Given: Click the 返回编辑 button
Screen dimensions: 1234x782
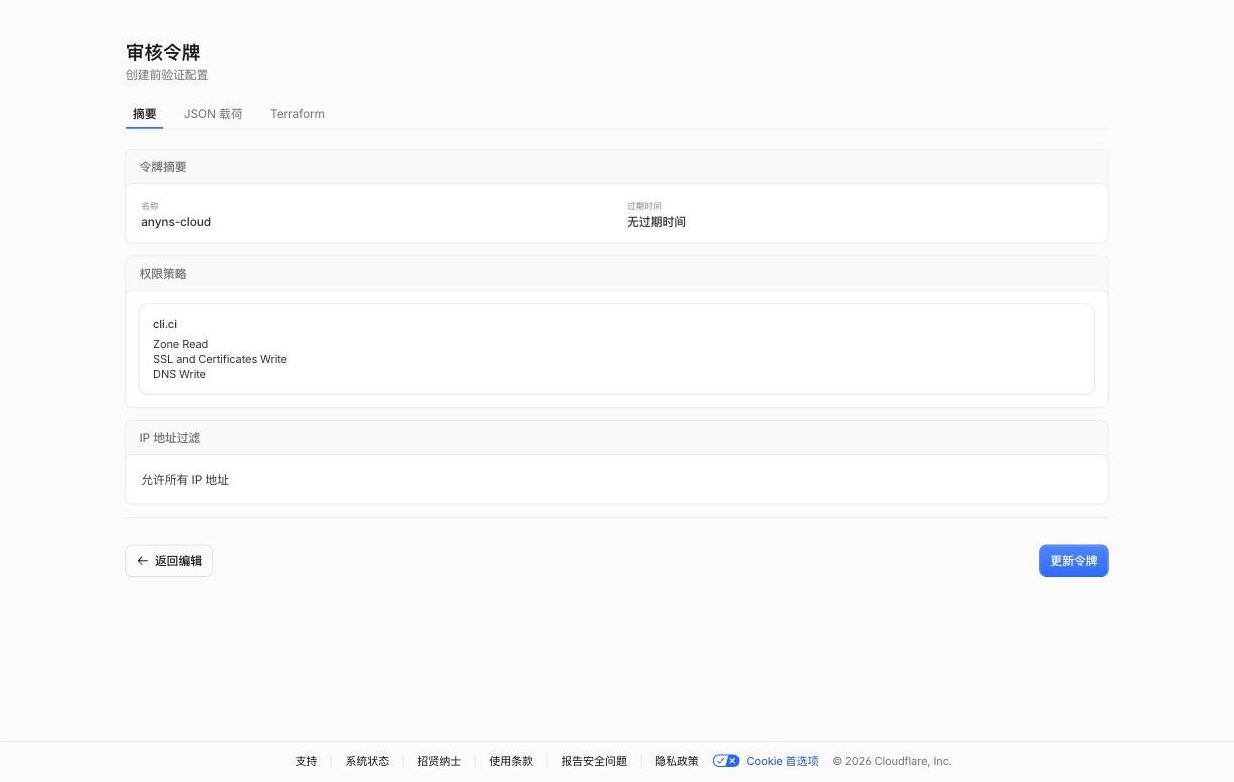Looking at the screenshot, I should 169,561.
